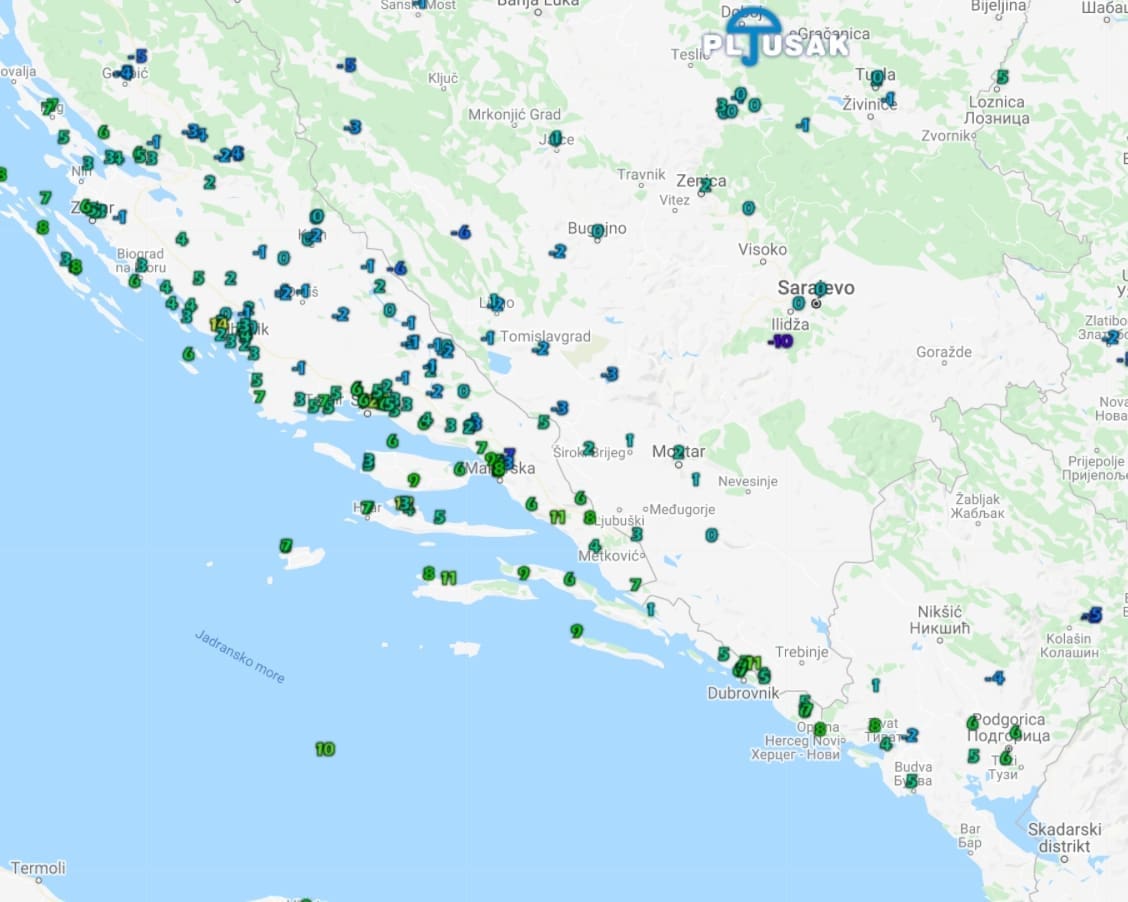Select the 5 marker near Loznica
The image size is (1128, 902).
coord(1002,77)
